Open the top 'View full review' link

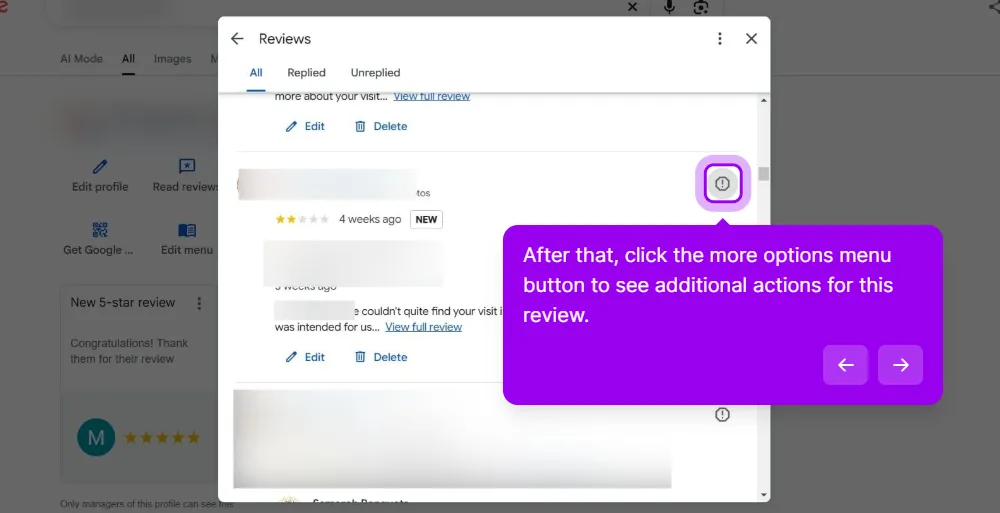432,96
